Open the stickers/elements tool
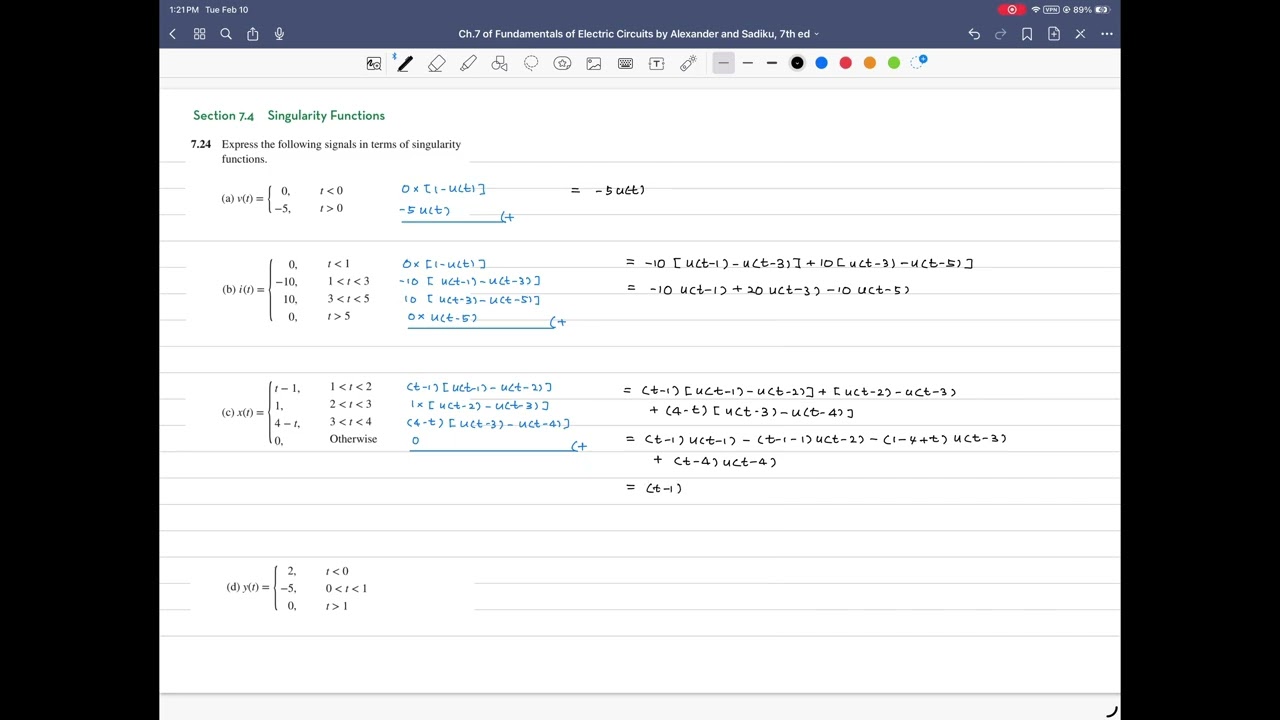This screenshot has height=720, width=1280. (563, 63)
